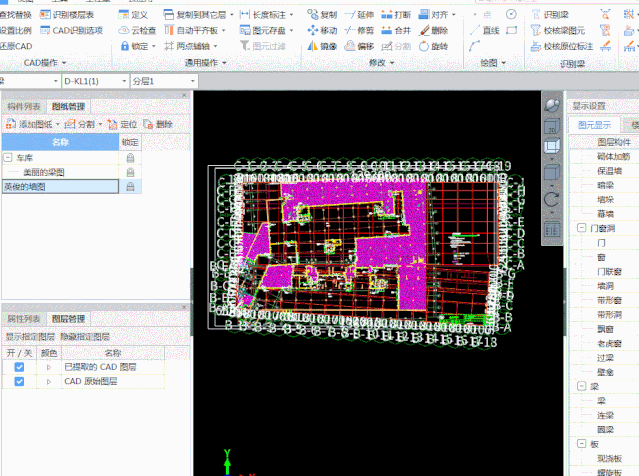Click the 定义 tool in the ribbon
639x476 pixels.
tap(133, 15)
